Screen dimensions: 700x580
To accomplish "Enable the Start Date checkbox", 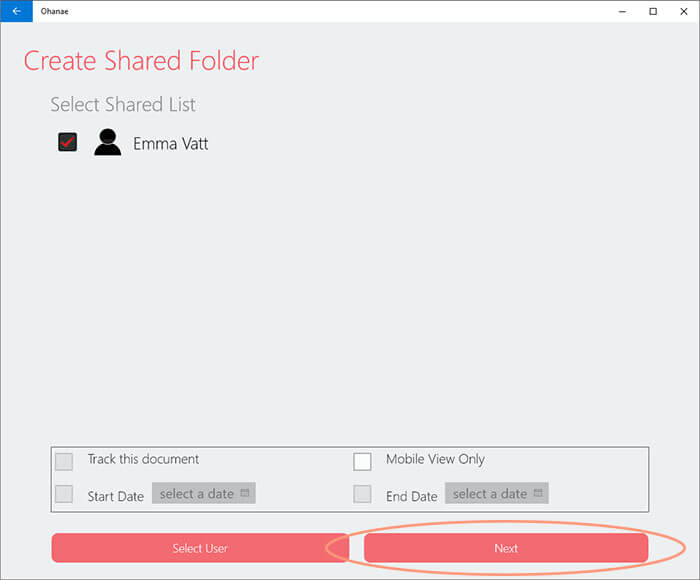I will pyautogui.click(x=64, y=494).
